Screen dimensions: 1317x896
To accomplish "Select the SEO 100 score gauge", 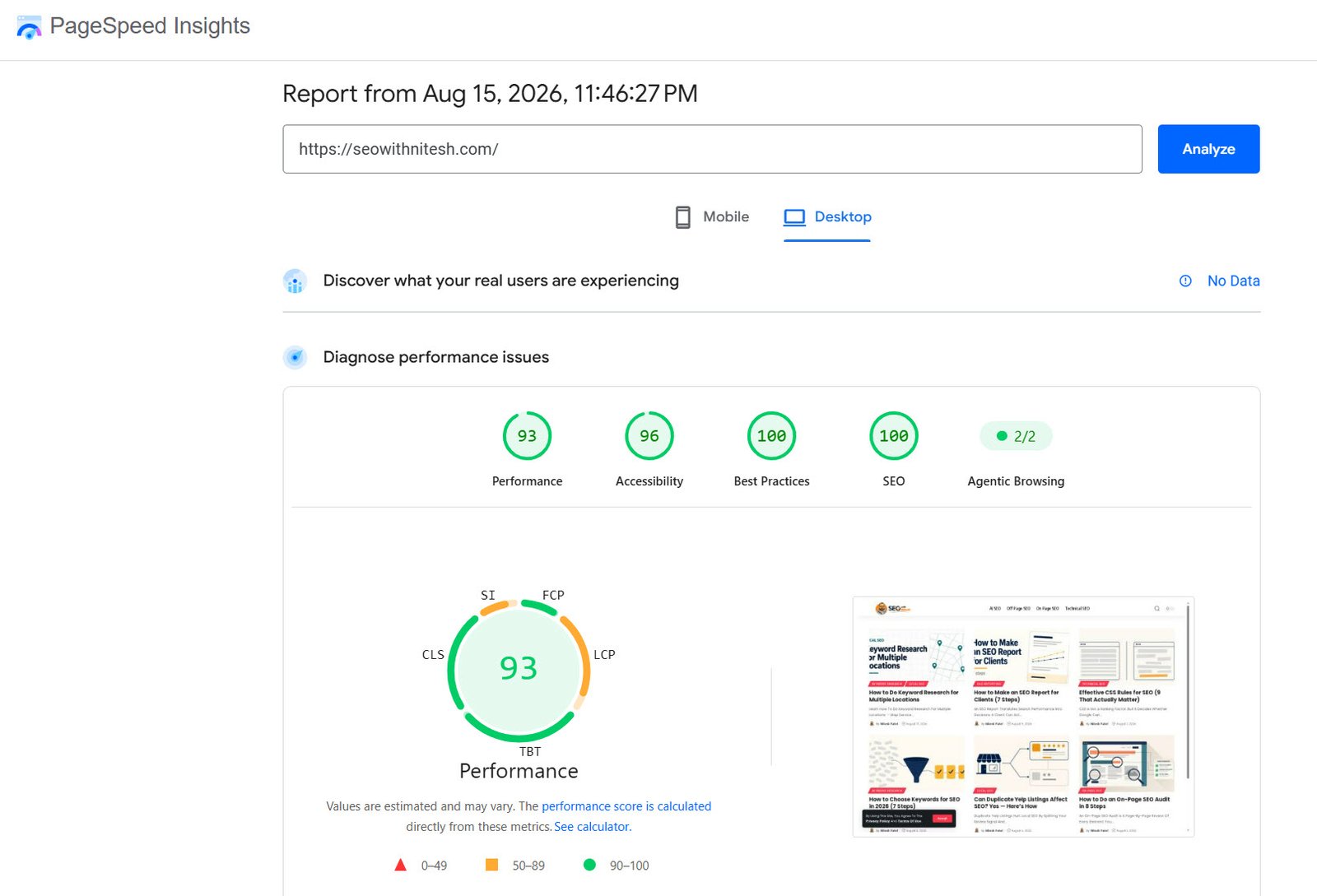I will (x=894, y=436).
